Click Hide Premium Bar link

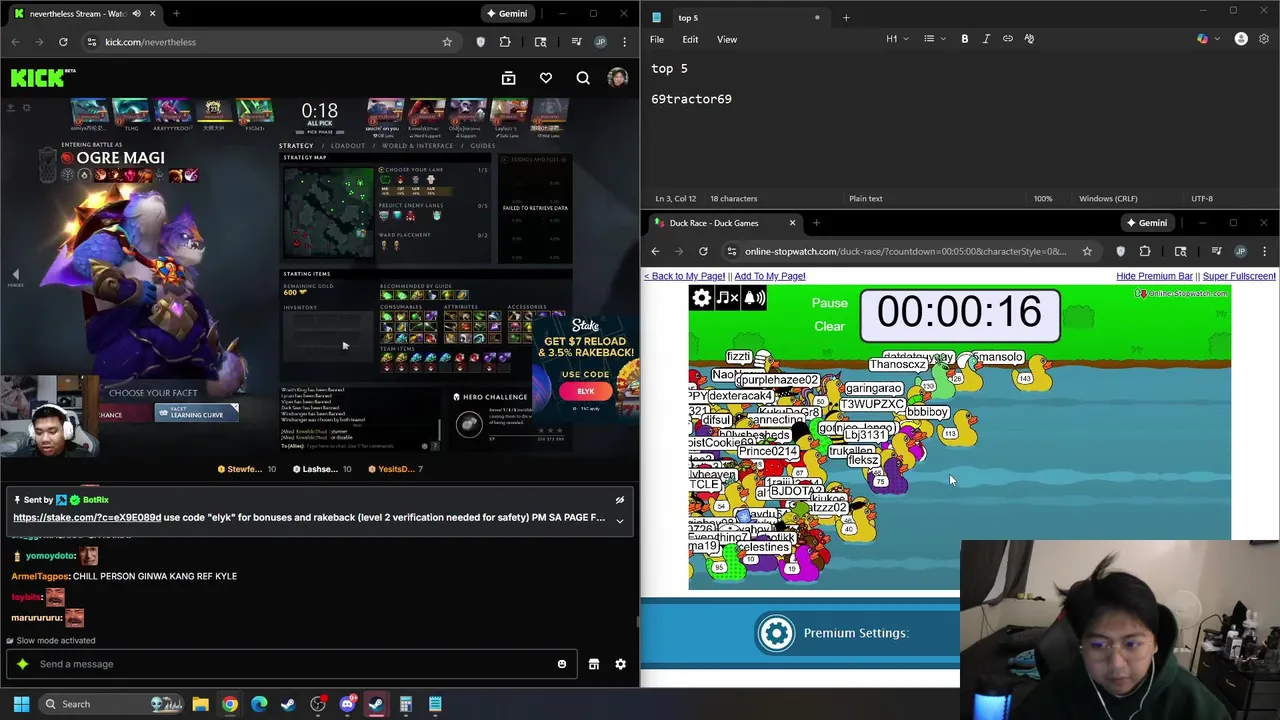[x=1154, y=276]
